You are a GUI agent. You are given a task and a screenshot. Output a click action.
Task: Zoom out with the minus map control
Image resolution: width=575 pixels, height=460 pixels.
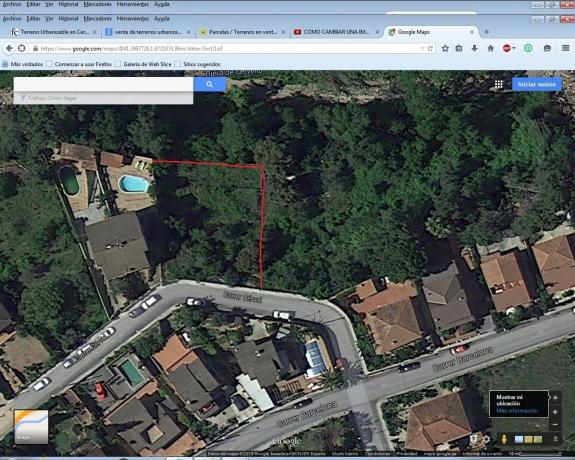555,424
